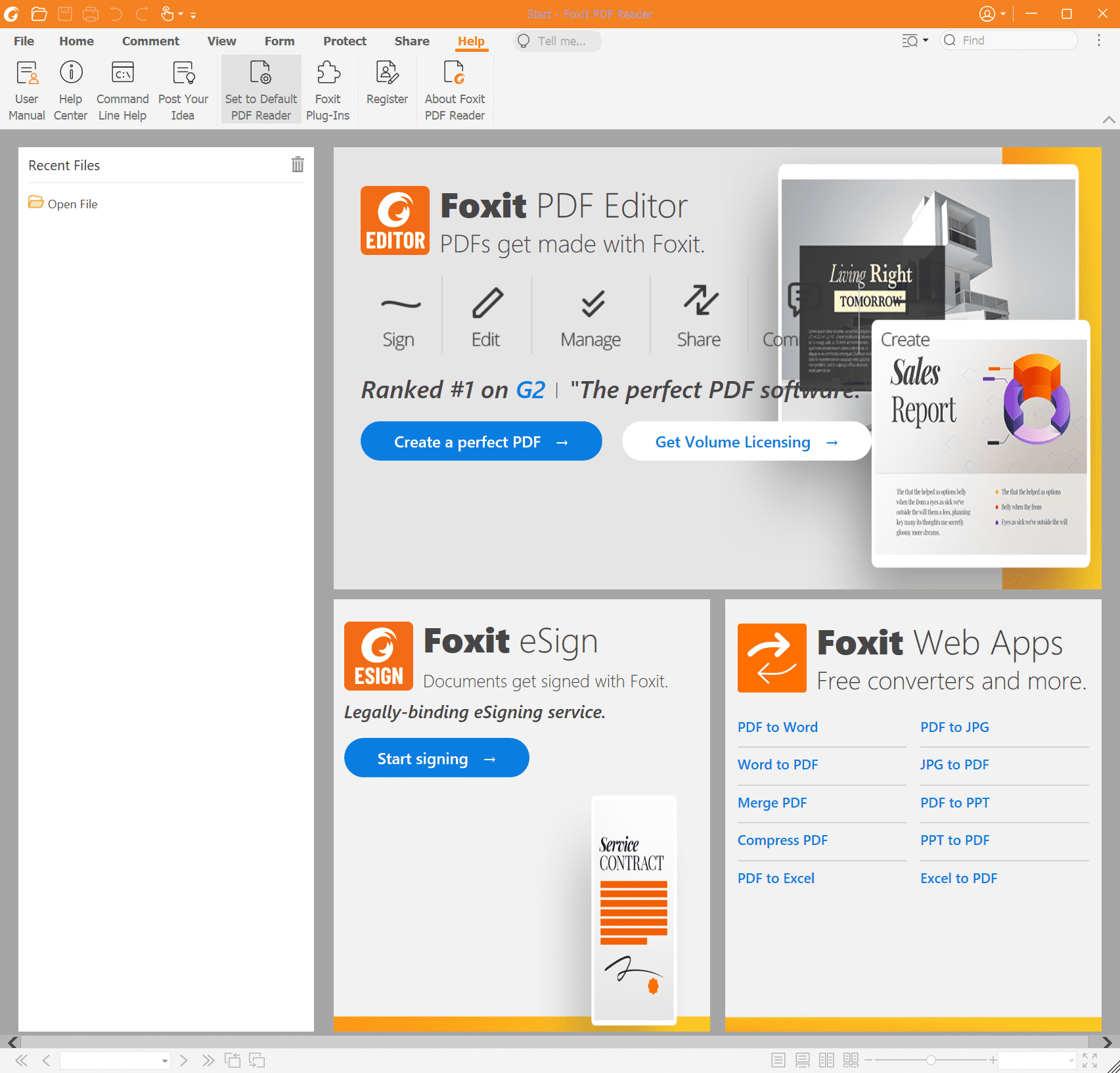Screen dimensions: 1120x1073
Task: Click the horizontal scrollbar left arrow
Action: (x=12, y=1042)
